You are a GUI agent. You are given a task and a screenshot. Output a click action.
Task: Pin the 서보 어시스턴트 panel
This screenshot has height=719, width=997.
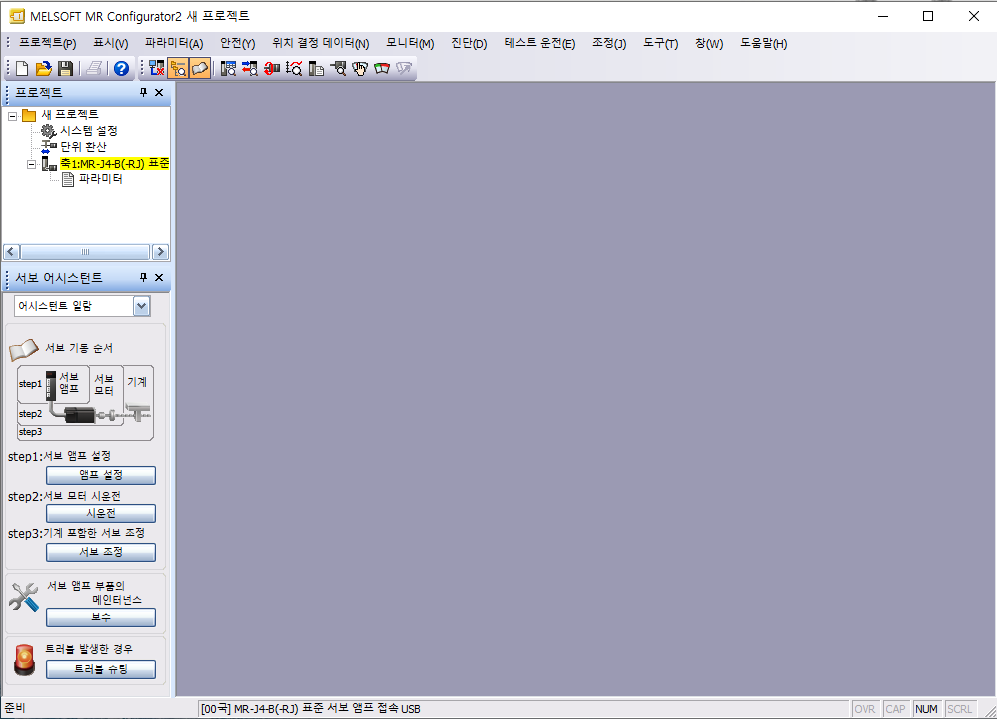tap(144, 278)
